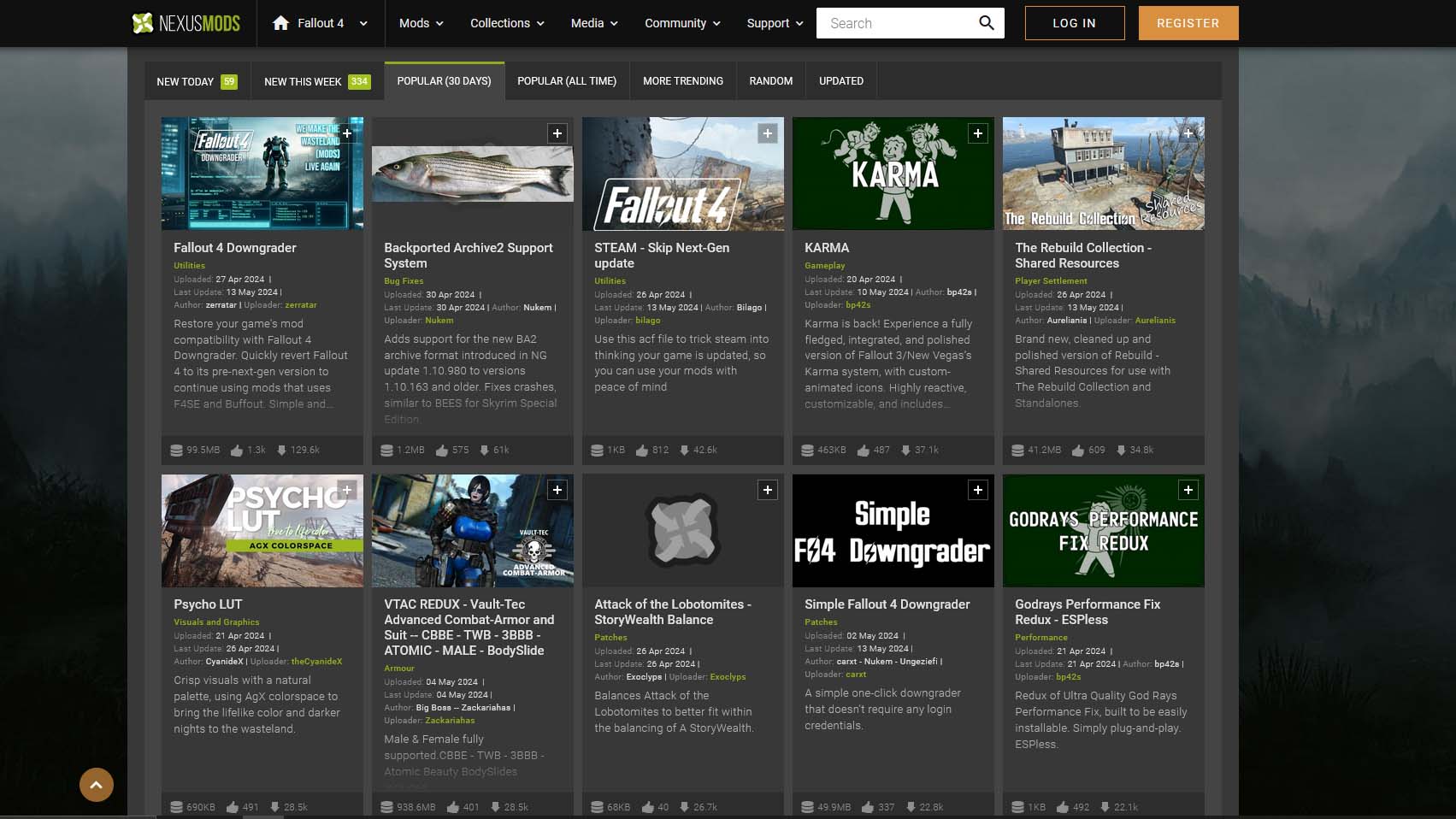Screen dimensions: 1456x819
Task: Open Player Settlement category link
Action: tap(1051, 281)
